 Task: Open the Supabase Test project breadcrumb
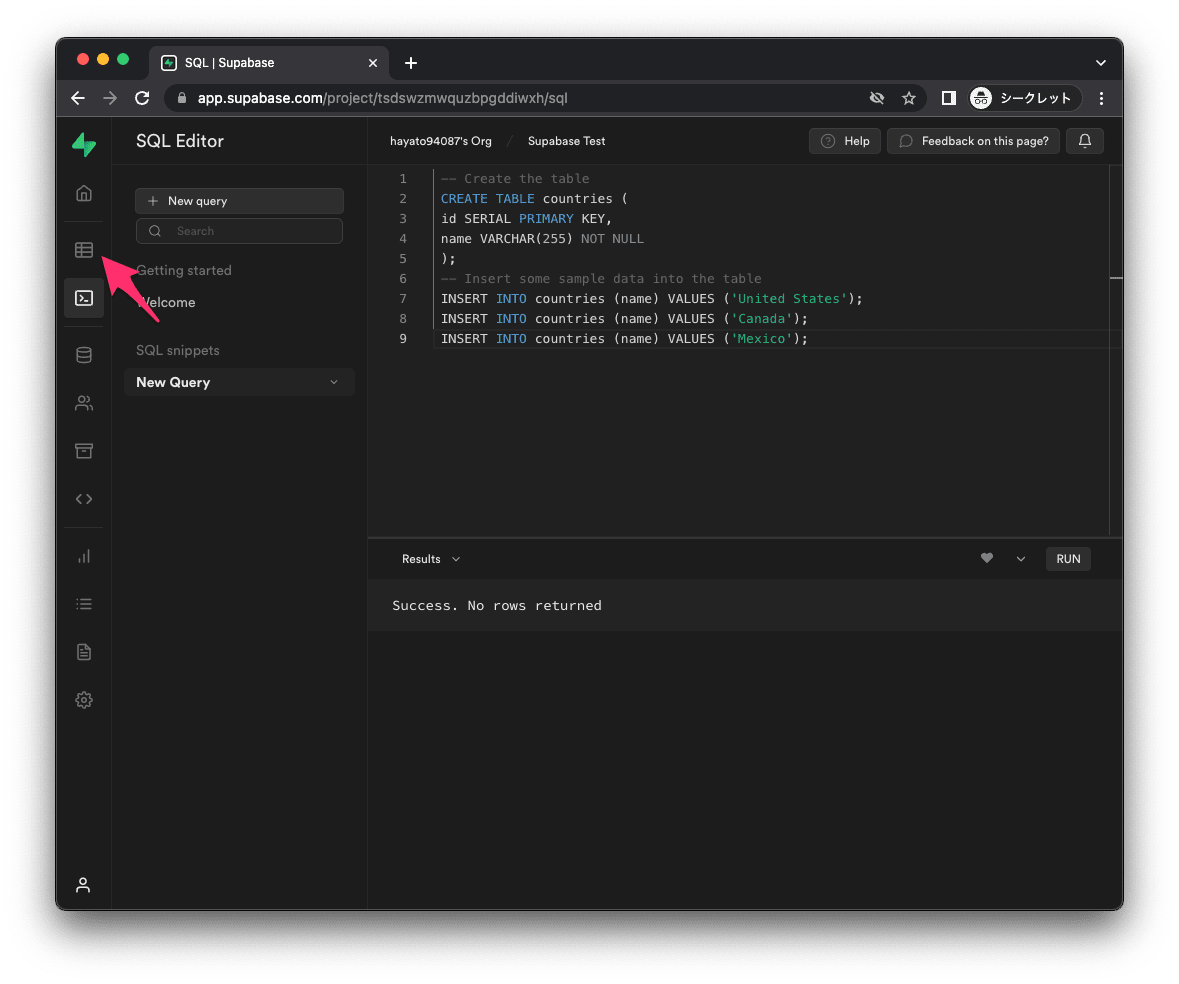[566, 141]
